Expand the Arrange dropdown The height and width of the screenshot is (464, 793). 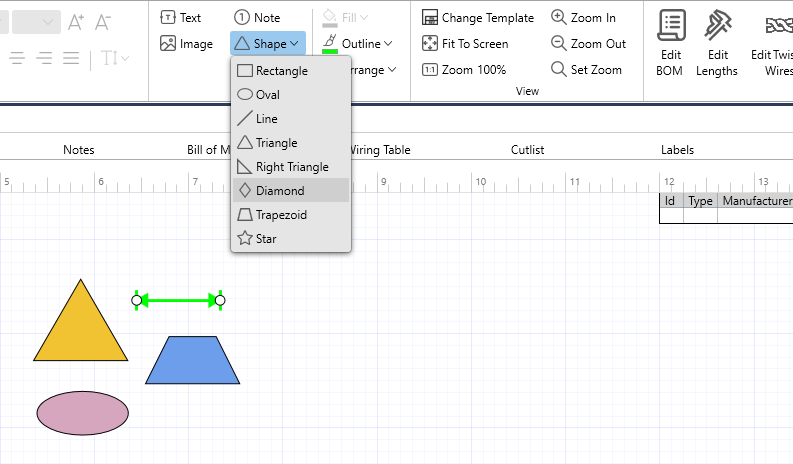(x=374, y=70)
